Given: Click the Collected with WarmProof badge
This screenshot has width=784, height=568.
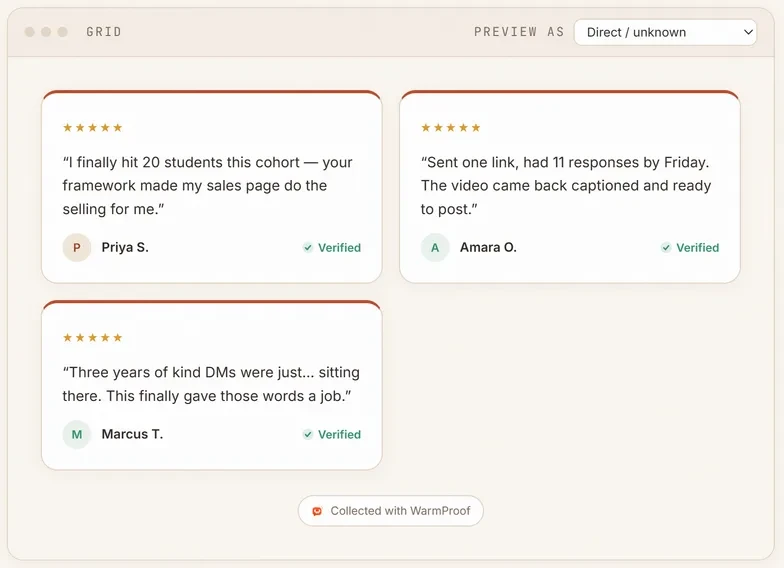Looking at the screenshot, I should click(390, 510).
